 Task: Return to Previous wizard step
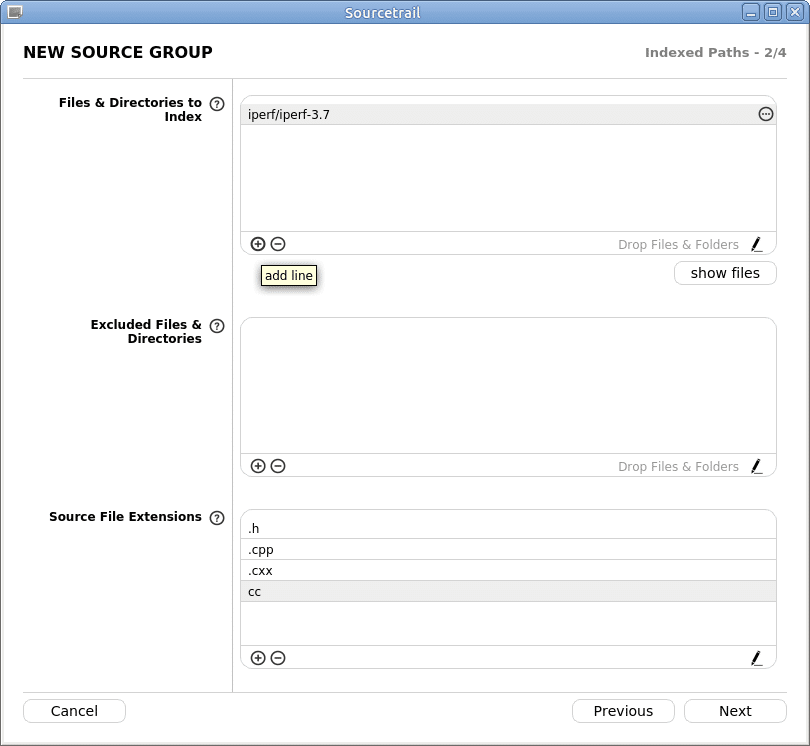(623, 711)
